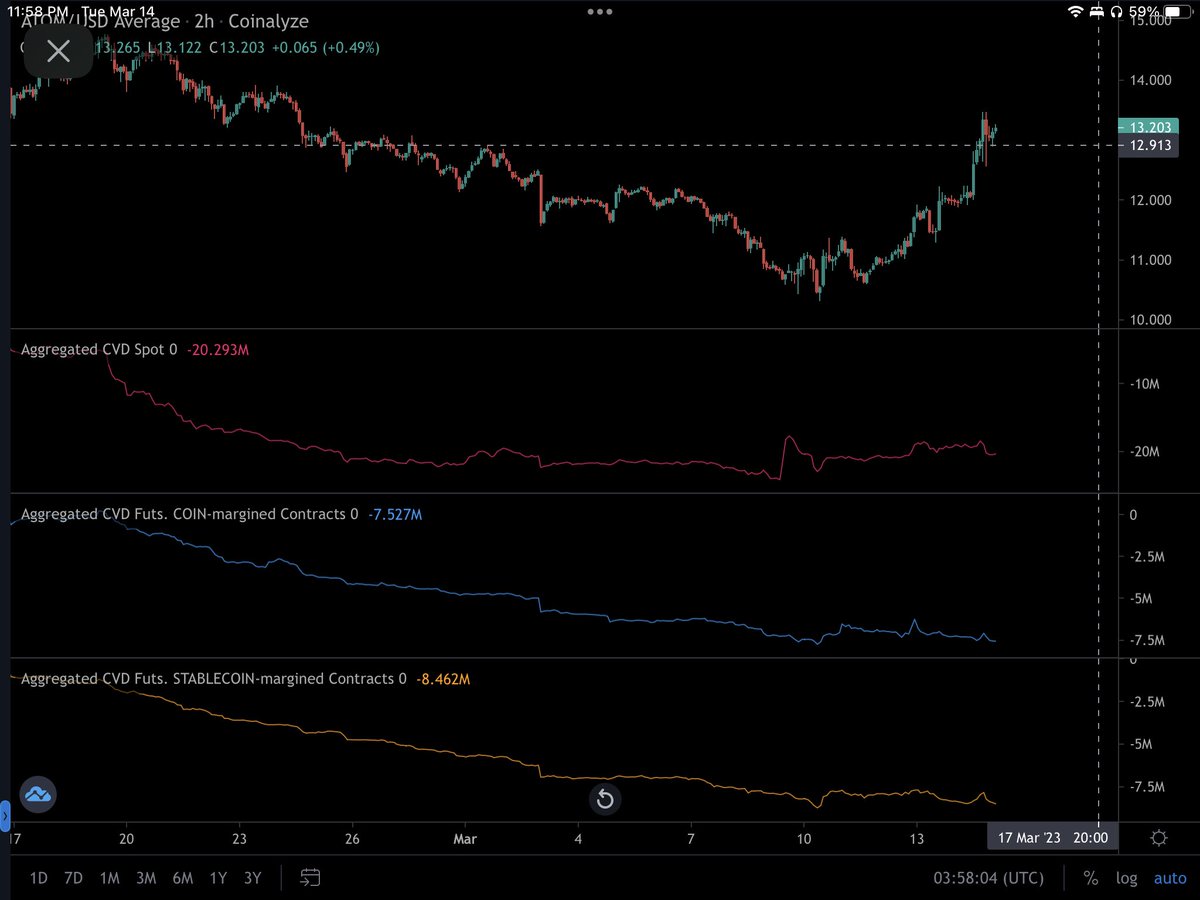Screen dimensions: 1200x900
Task: Select the 7D time range
Action: (73, 878)
